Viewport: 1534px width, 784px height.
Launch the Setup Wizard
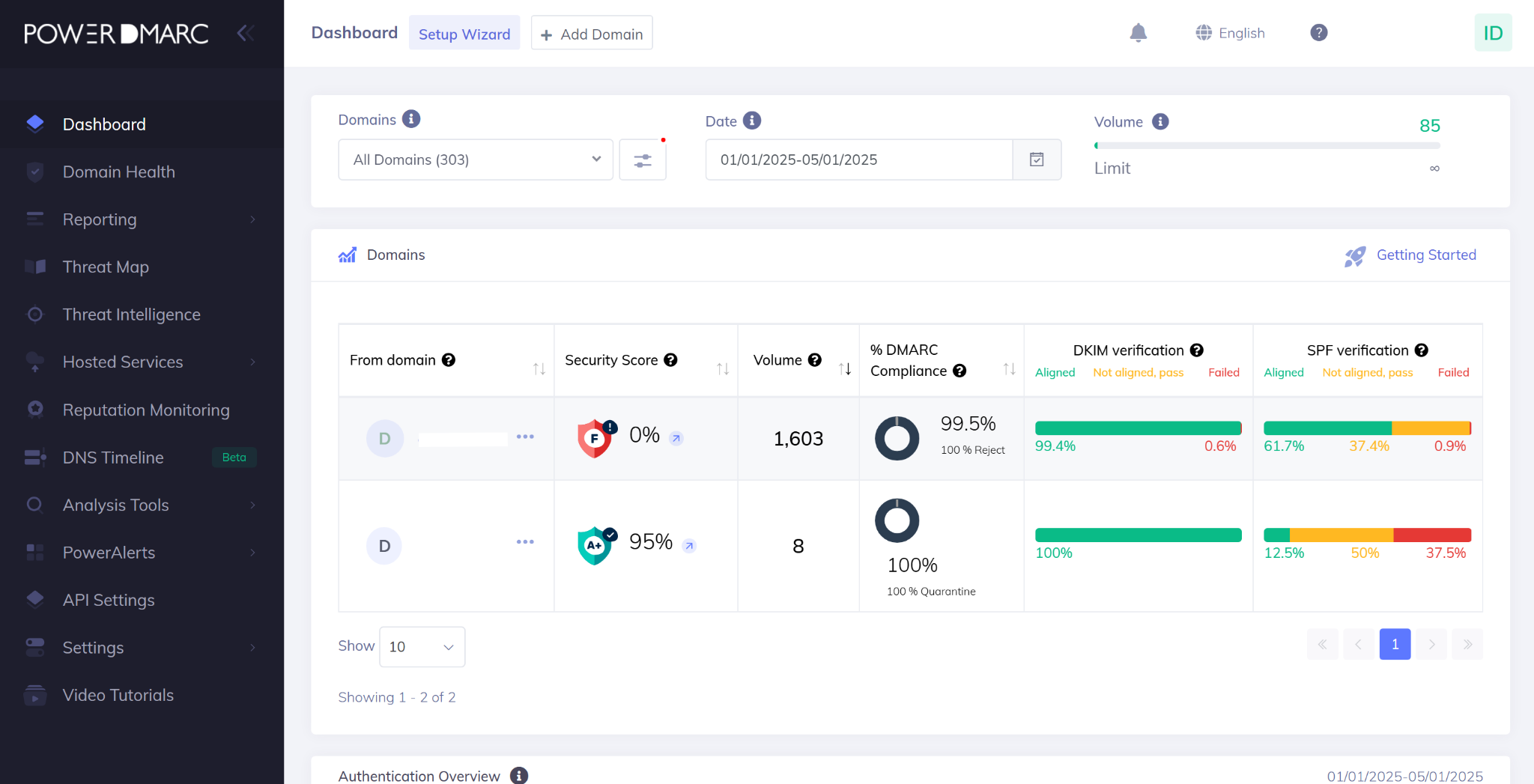point(464,34)
